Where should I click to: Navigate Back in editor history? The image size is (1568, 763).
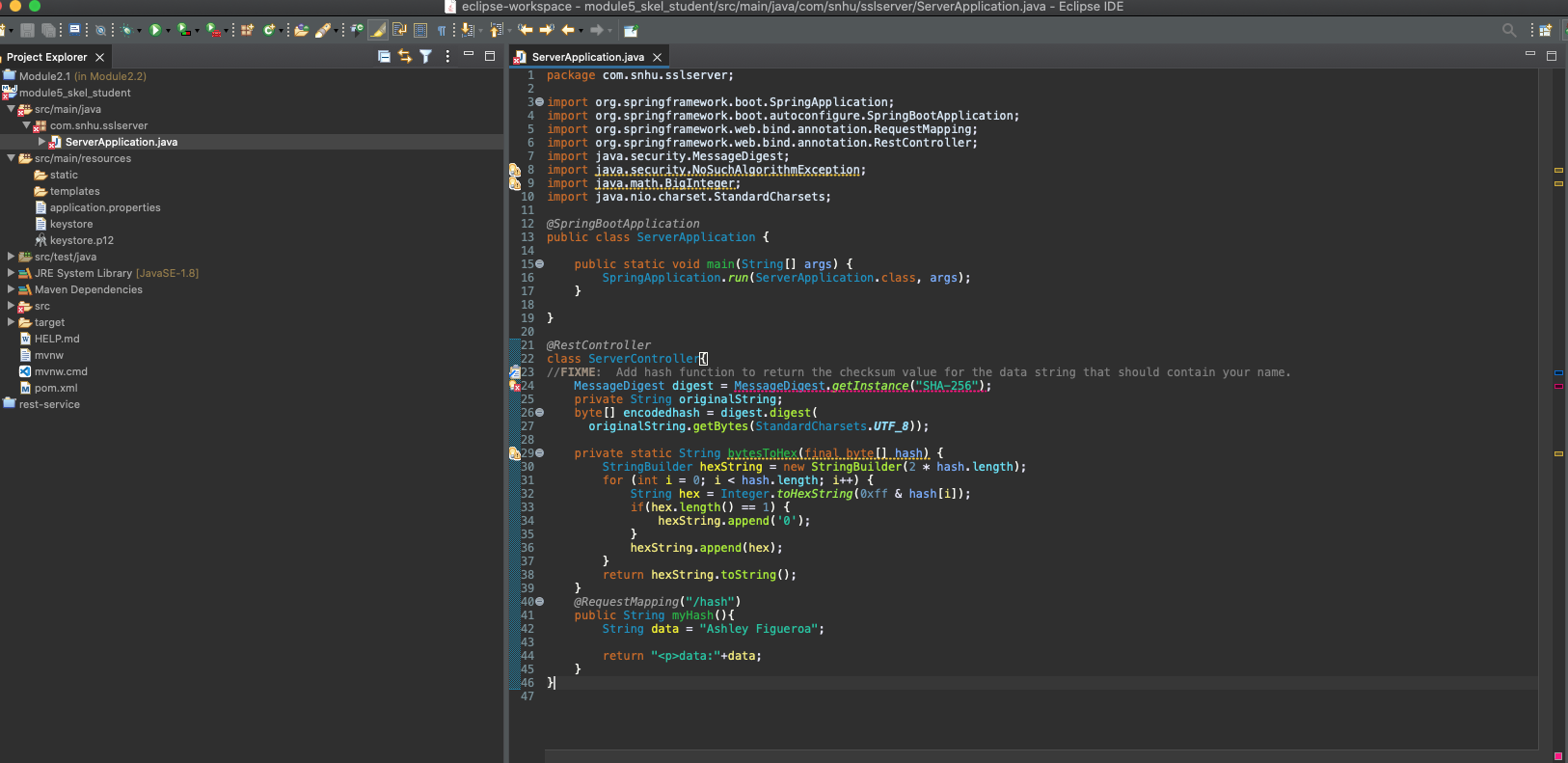pos(568,30)
